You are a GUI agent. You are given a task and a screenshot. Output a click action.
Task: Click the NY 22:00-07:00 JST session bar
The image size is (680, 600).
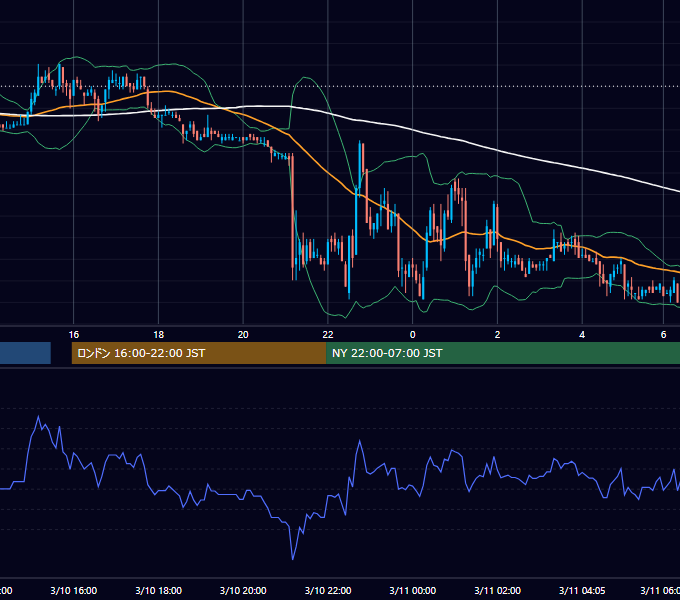503,353
